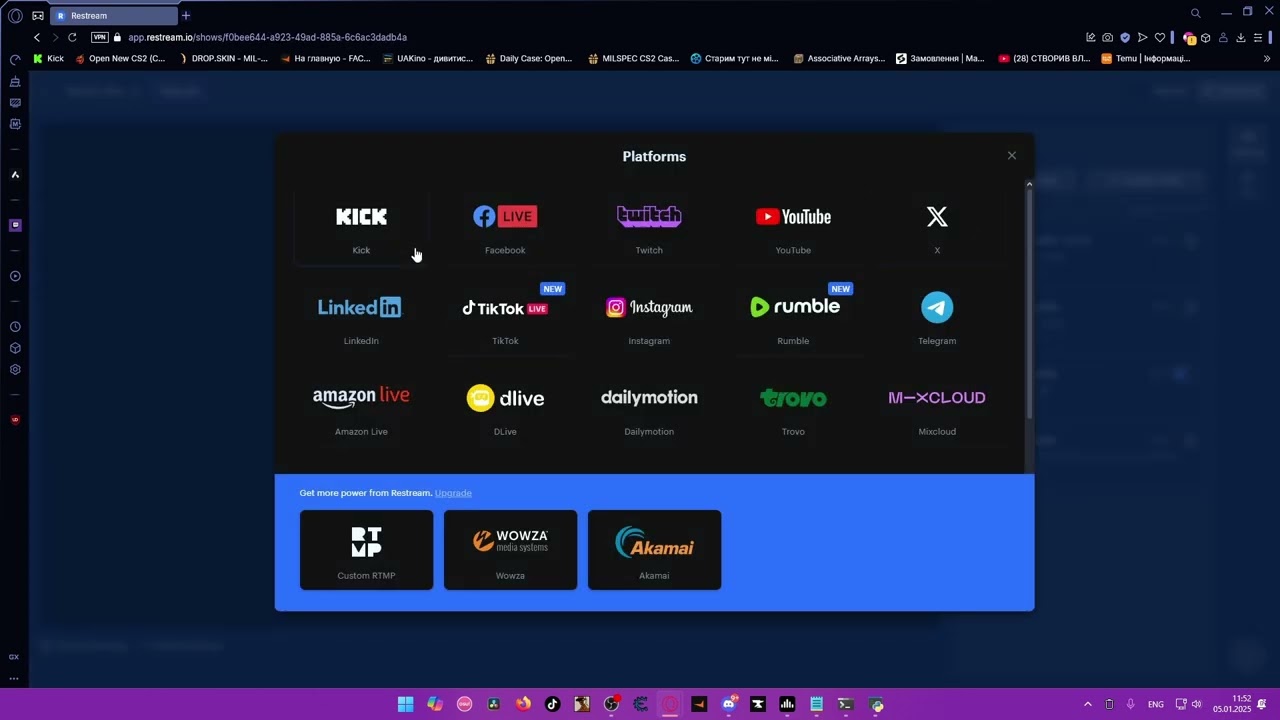Show hidden system tray icons
The image size is (1280, 720).
point(1088,704)
